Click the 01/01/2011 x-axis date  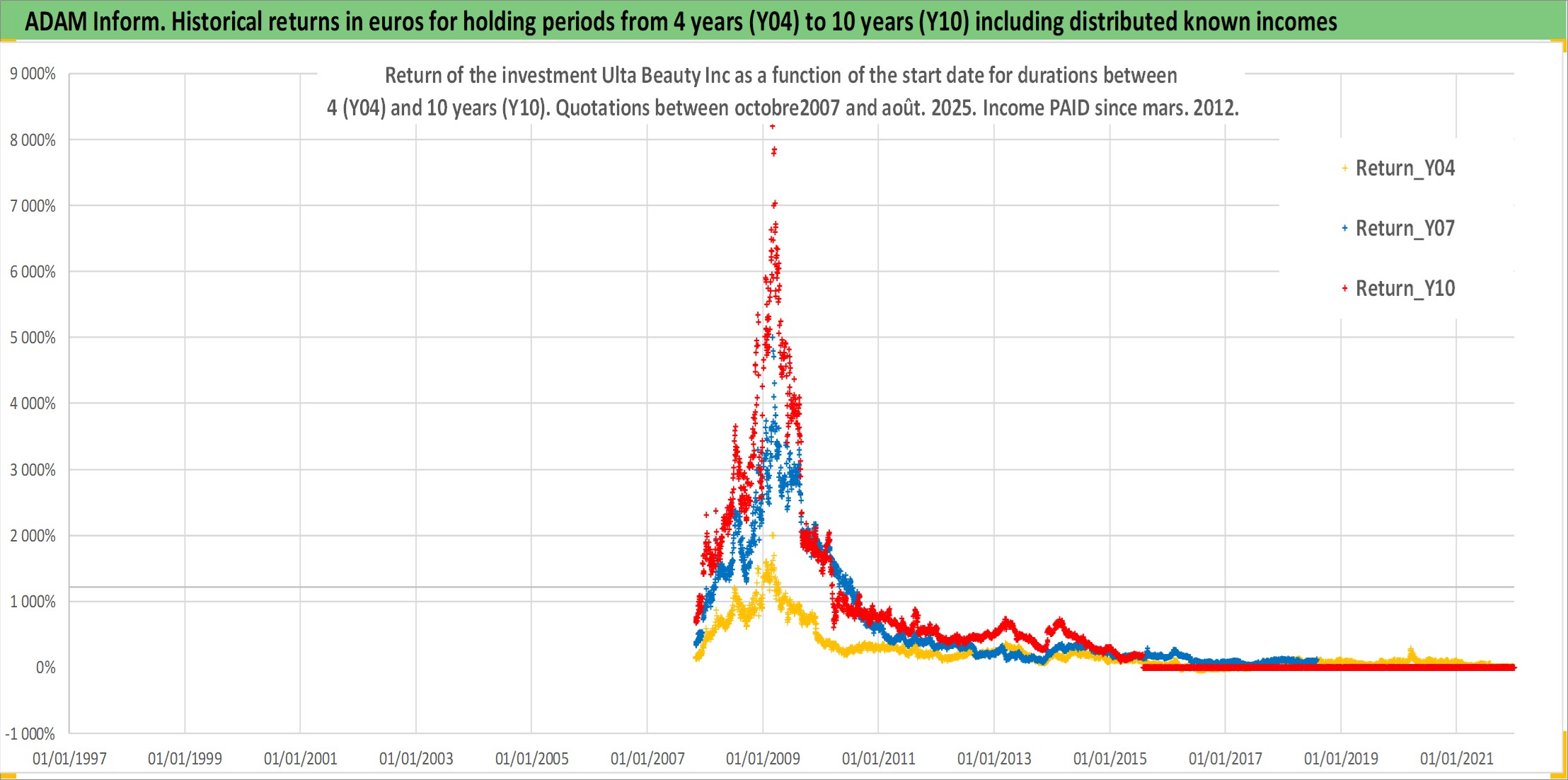879,759
